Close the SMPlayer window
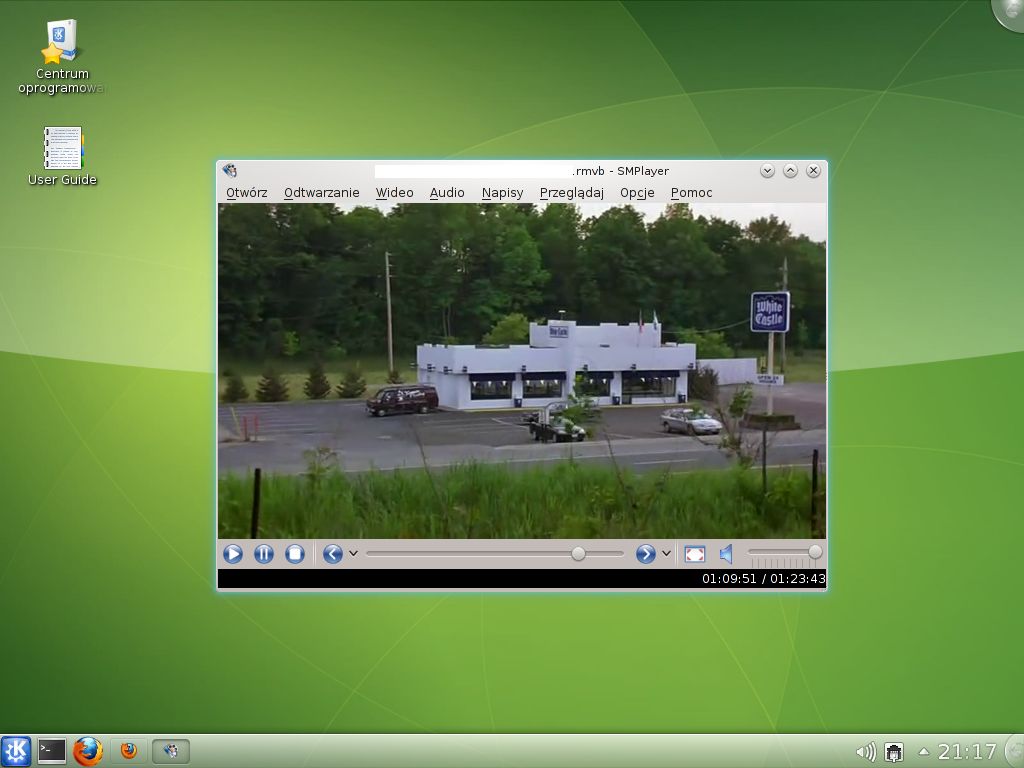Image resolution: width=1024 pixels, height=768 pixels. [813, 170]
